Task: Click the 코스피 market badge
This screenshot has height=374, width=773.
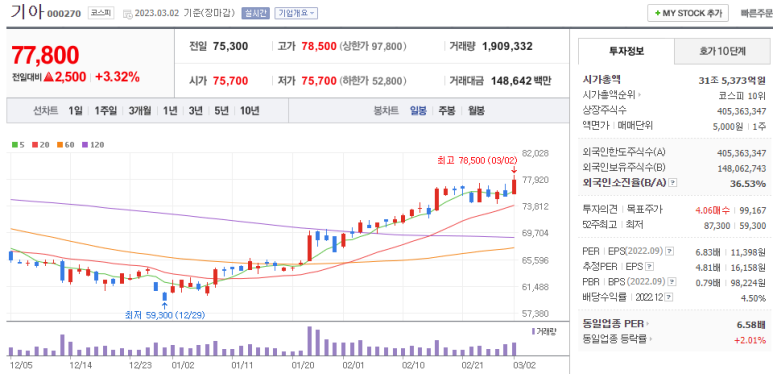Action: point(101,13)
